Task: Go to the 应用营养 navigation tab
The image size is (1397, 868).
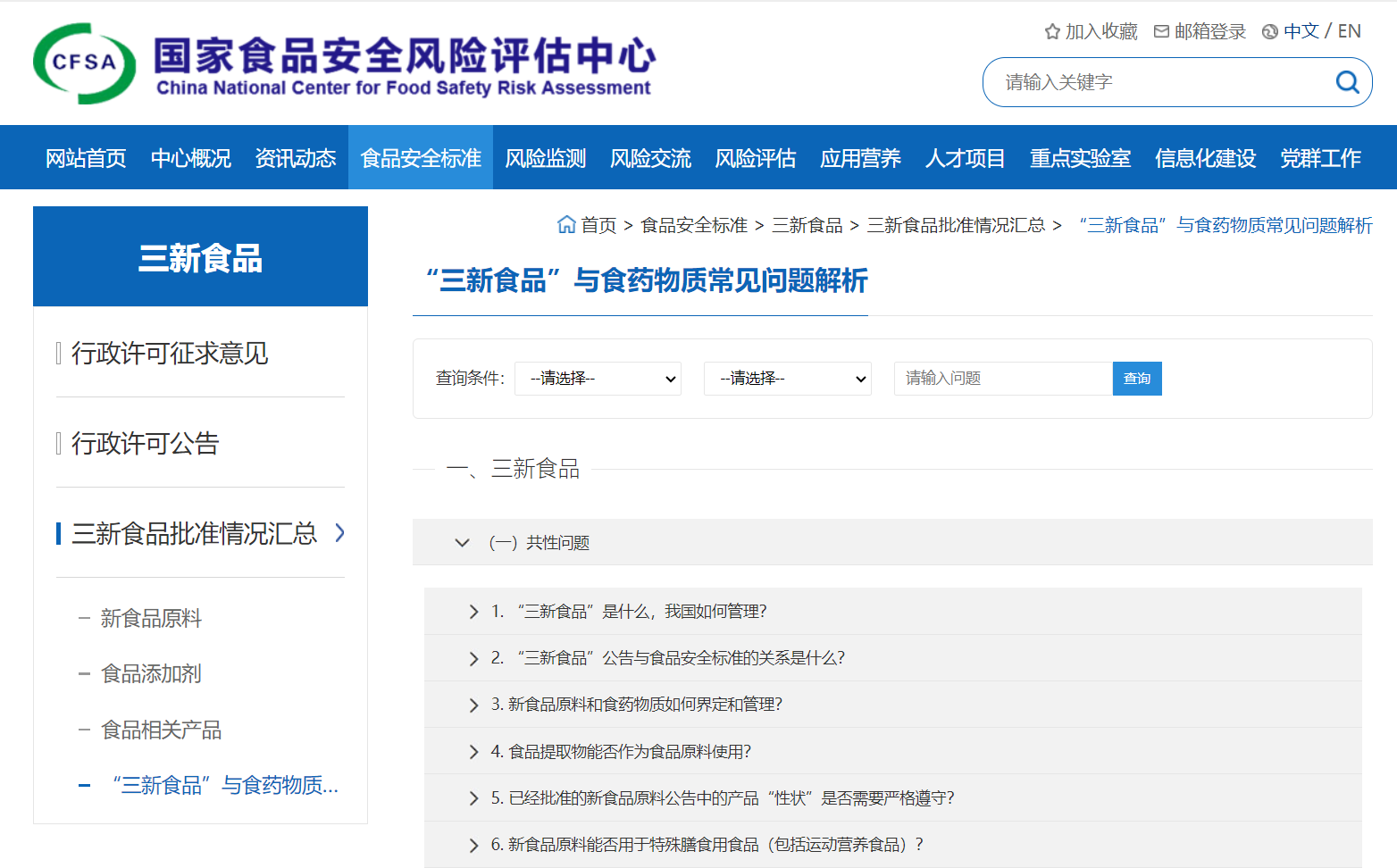Action: point(859,158)
